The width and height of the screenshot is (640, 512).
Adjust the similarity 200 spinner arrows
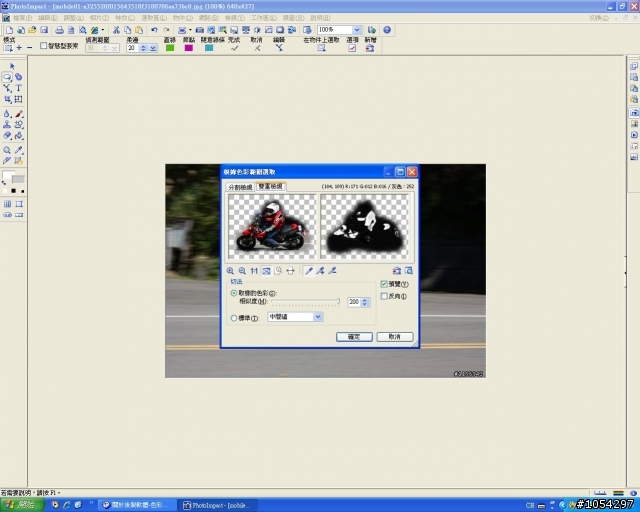pyautogui.click(x=365, y=302)
